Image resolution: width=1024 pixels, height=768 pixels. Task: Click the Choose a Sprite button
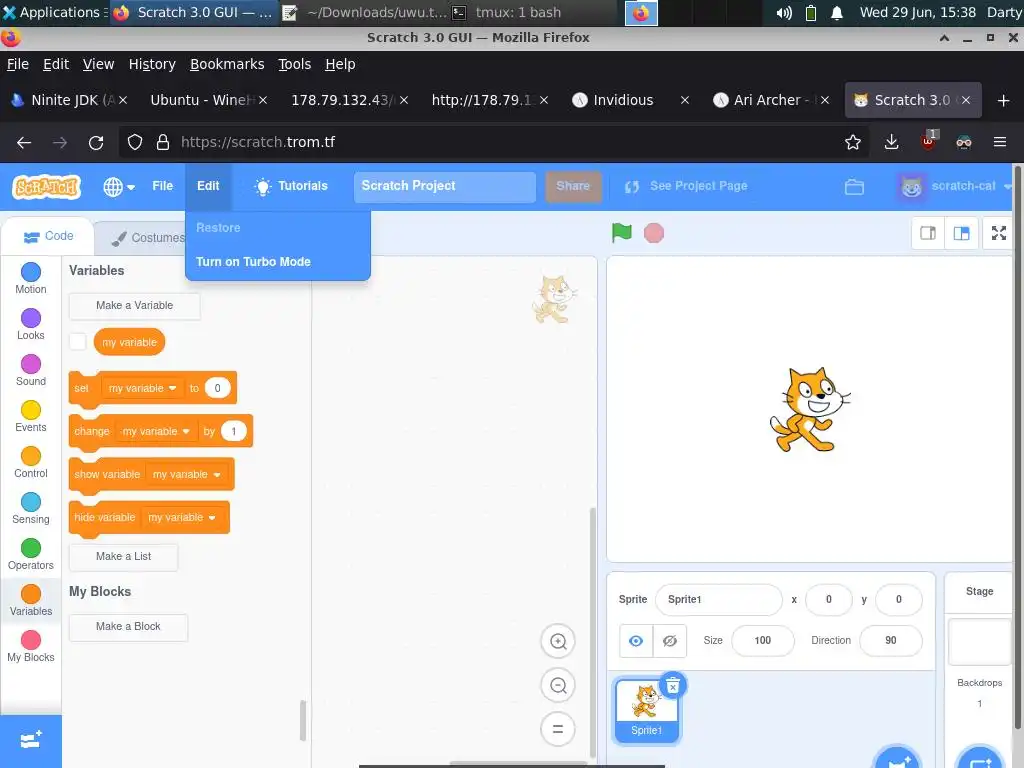click(897, 758)
